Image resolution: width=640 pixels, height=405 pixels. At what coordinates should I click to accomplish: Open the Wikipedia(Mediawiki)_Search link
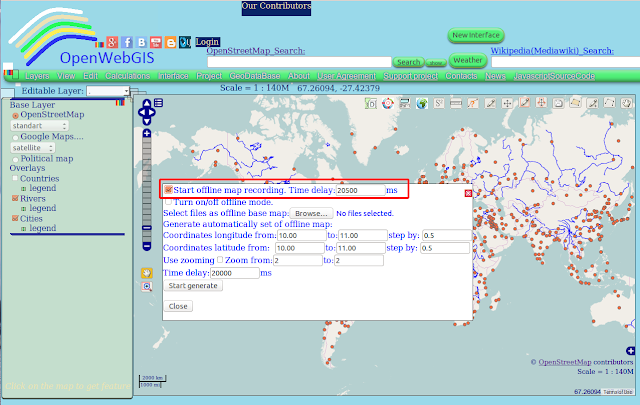click(x=552, y=51)
